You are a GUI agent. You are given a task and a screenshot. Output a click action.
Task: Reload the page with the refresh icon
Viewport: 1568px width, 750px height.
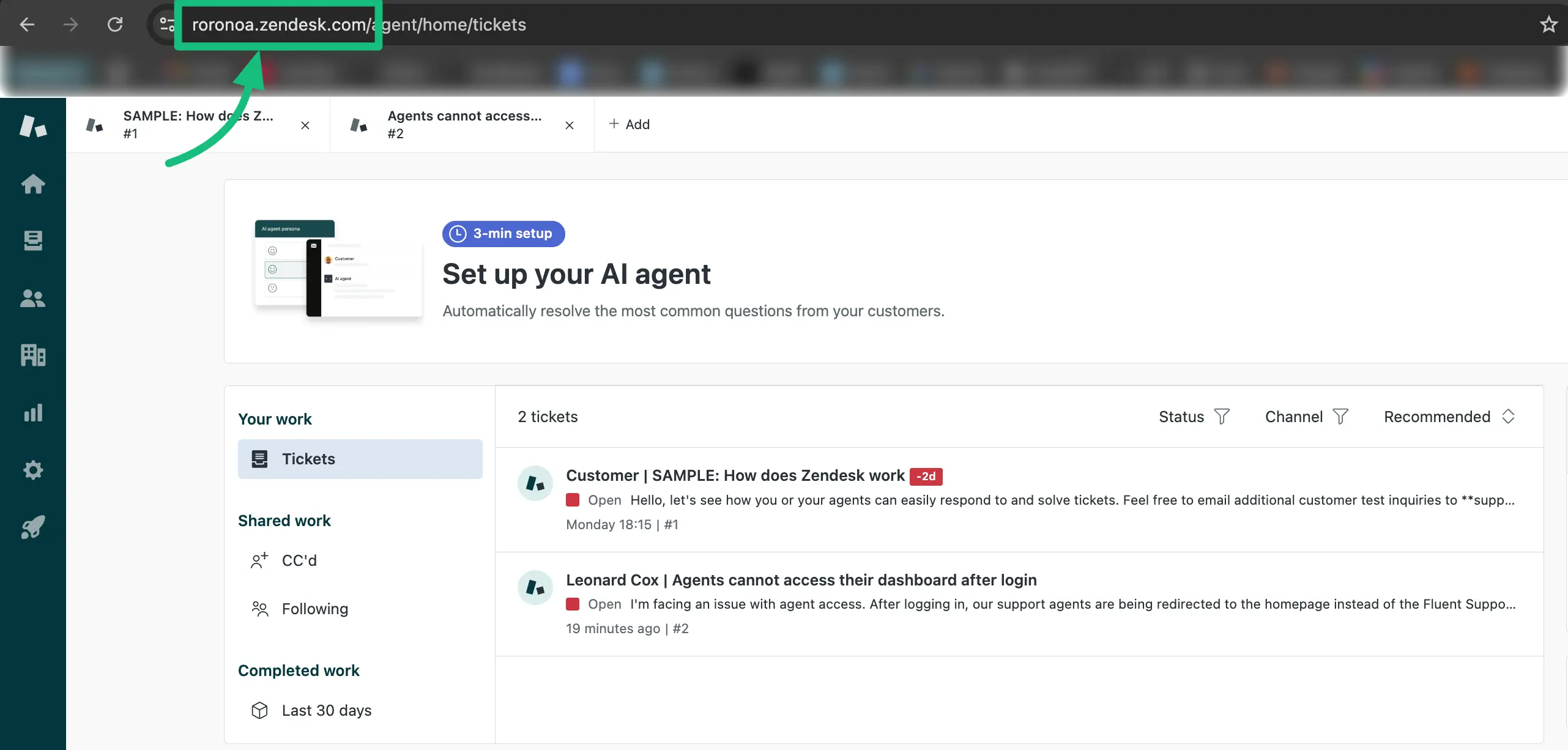[115, 24]
